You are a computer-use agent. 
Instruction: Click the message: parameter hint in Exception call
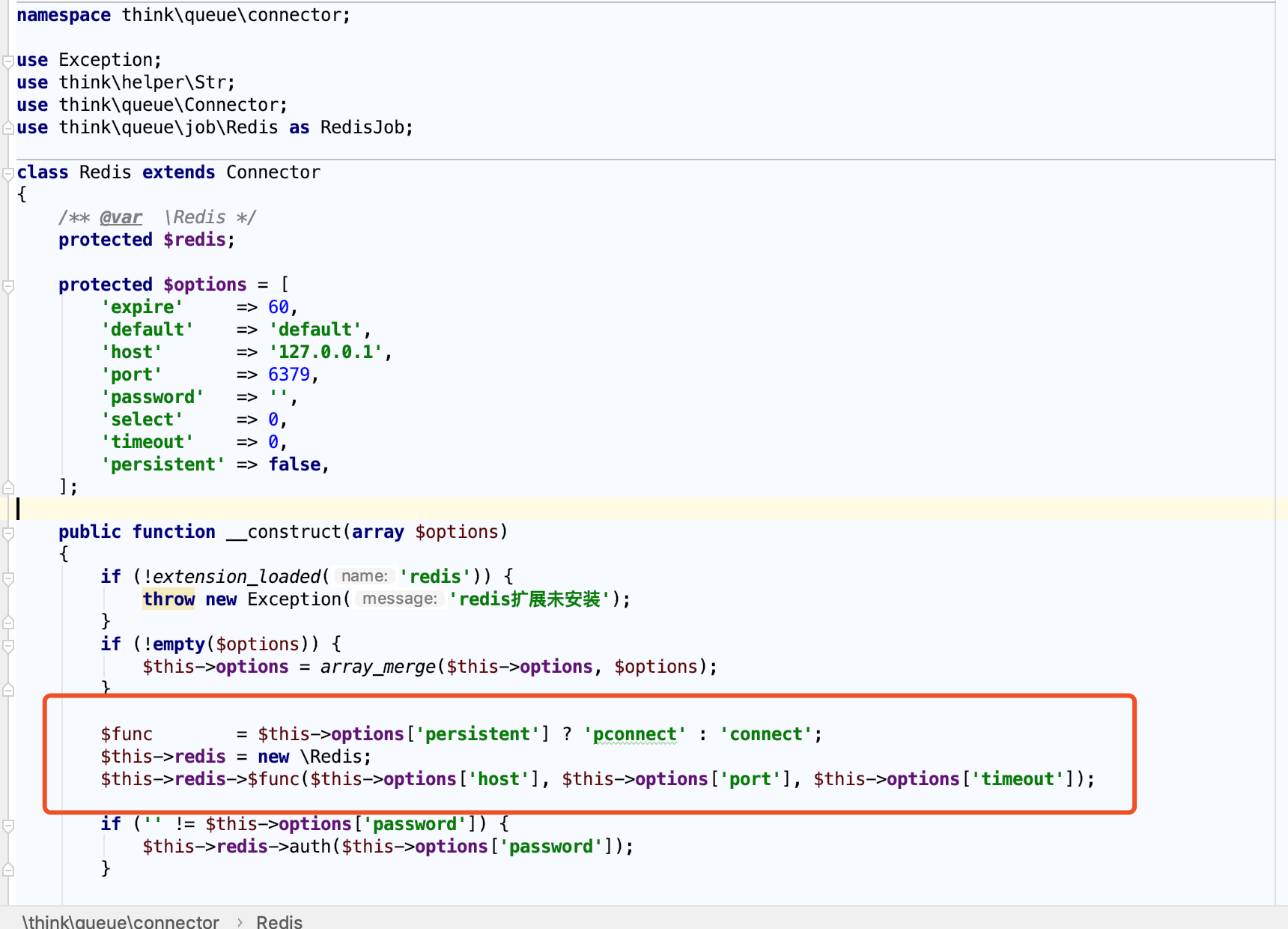[x=399, y=599]
